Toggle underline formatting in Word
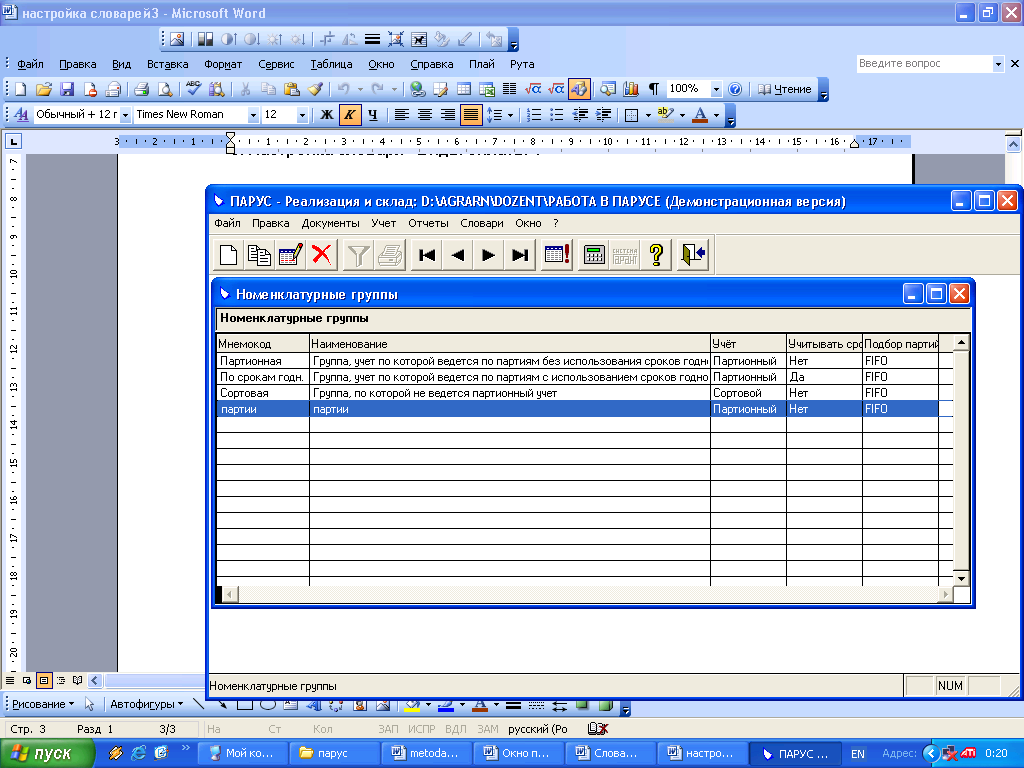Screen dimensions: 1024x768 tap(372, 115)
